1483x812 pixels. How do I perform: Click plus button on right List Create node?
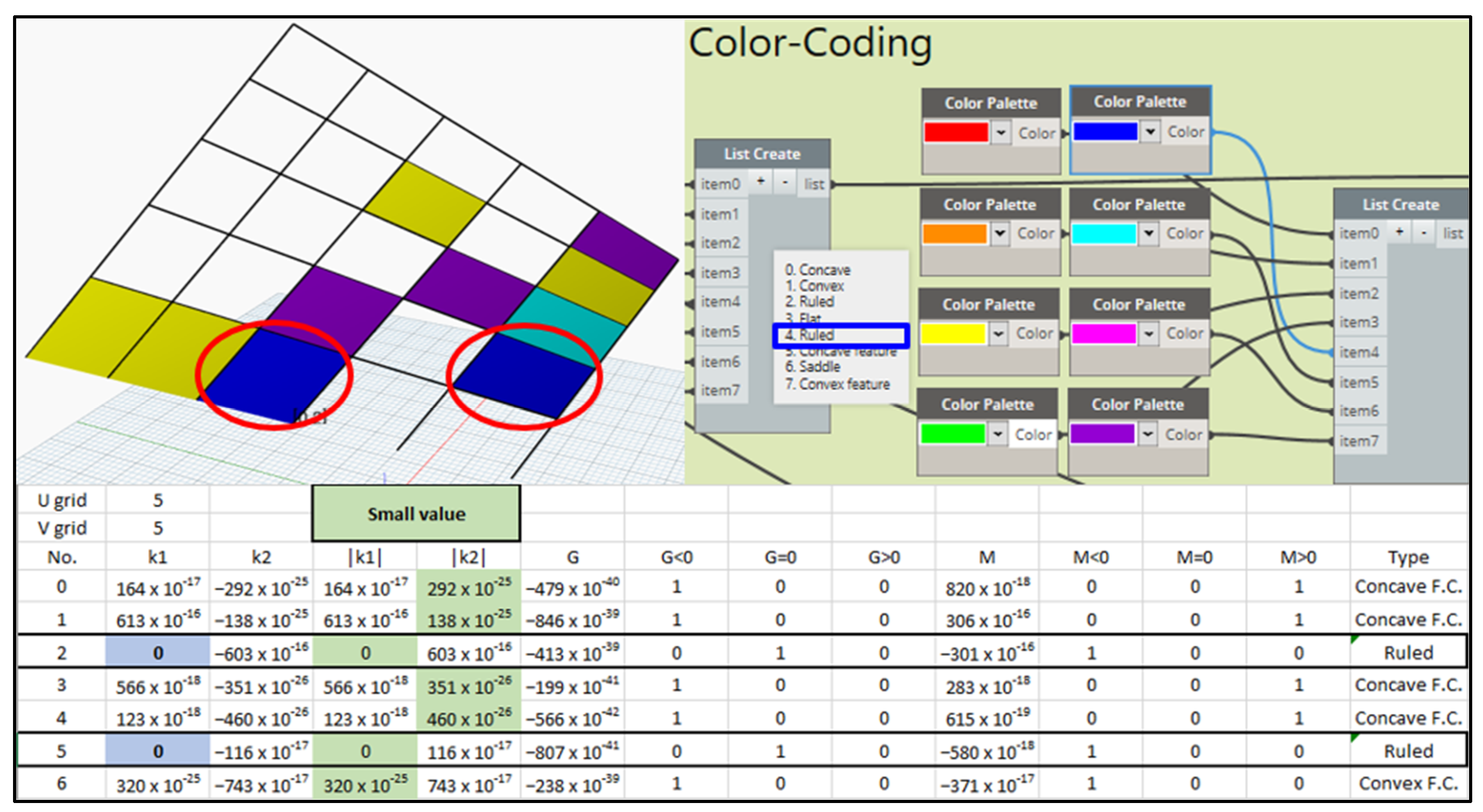point(1399,232)
